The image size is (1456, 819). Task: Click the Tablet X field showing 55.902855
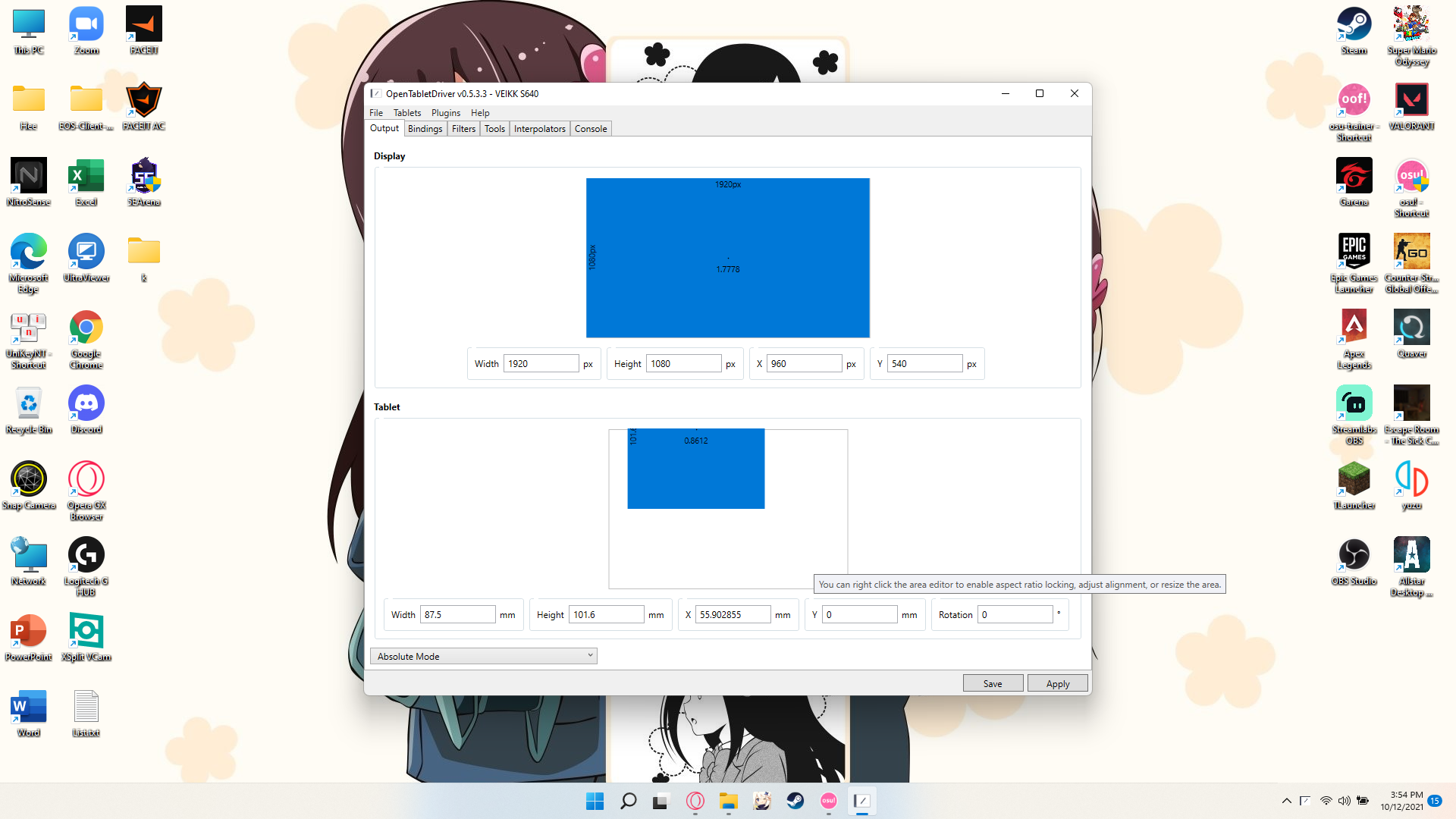733,615
